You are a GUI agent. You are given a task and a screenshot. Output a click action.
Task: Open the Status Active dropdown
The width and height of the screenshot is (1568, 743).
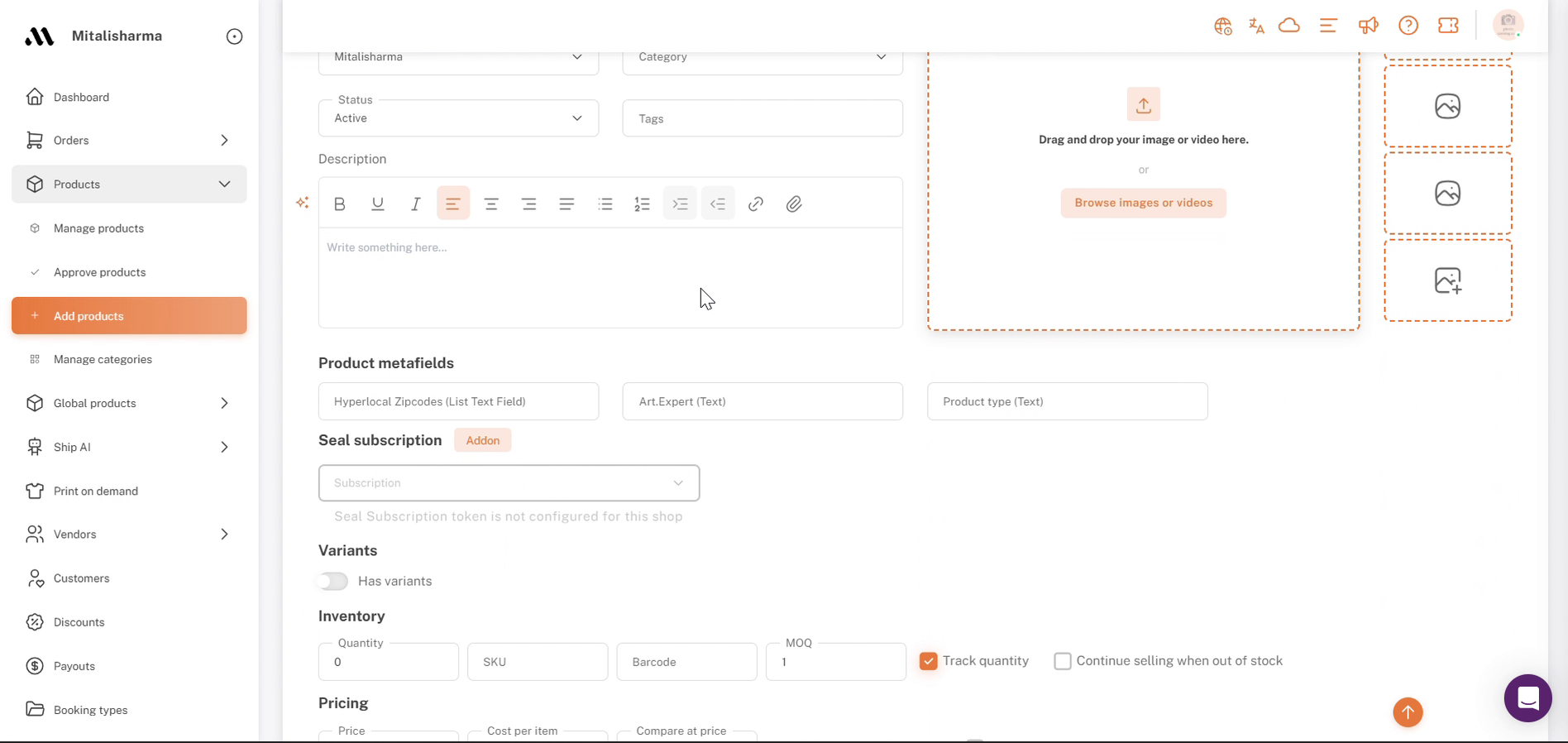(x=458, y=118)
